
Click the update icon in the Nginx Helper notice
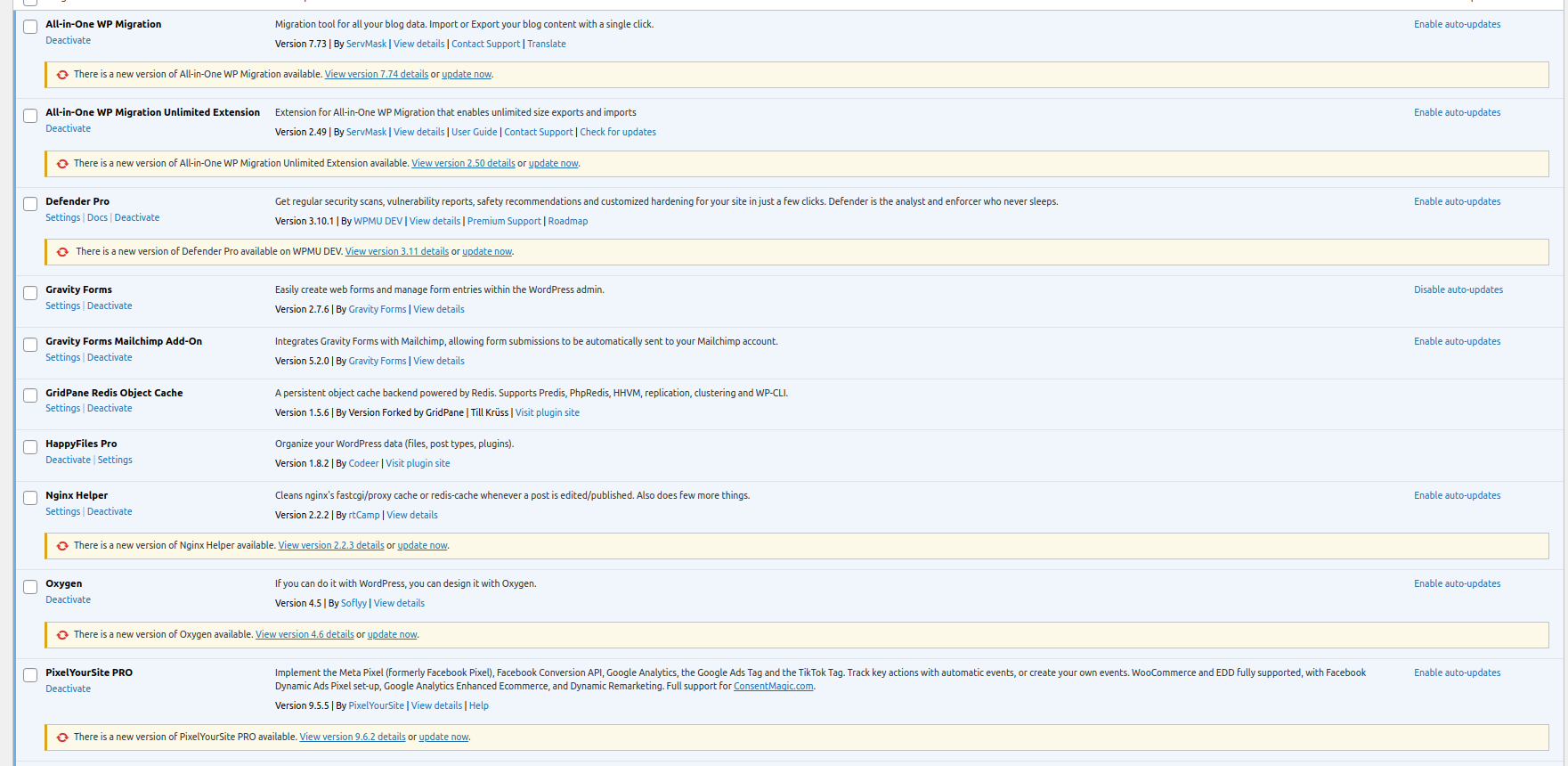coord(62,546)
